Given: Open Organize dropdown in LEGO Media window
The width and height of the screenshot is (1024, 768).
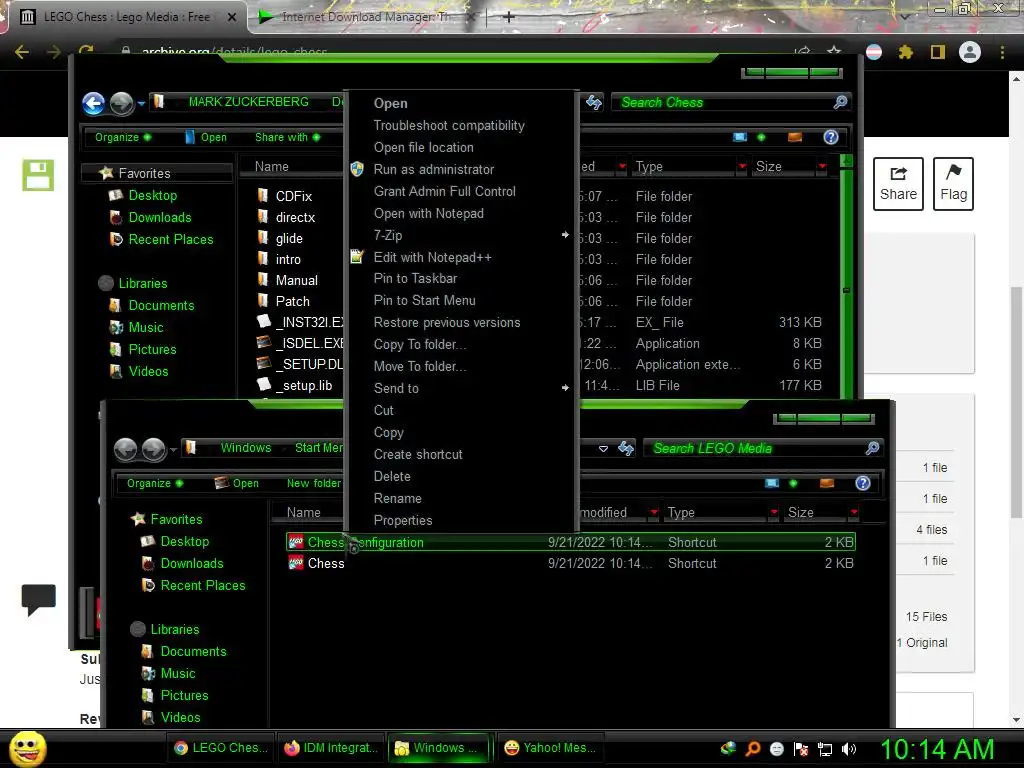Looking at the screenshot, I should [155, 483].
